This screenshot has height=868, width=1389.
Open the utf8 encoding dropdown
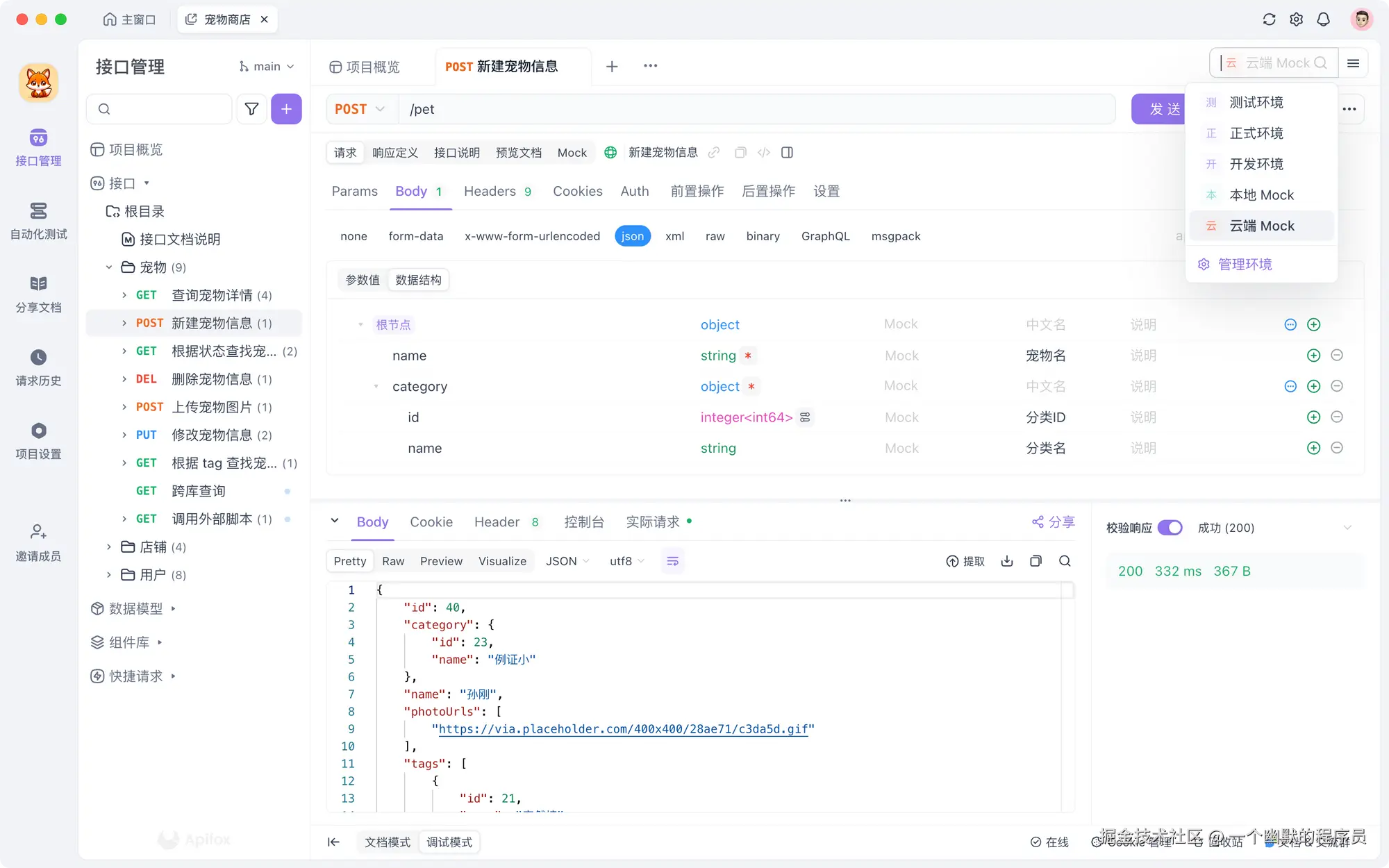click(625, 561)
